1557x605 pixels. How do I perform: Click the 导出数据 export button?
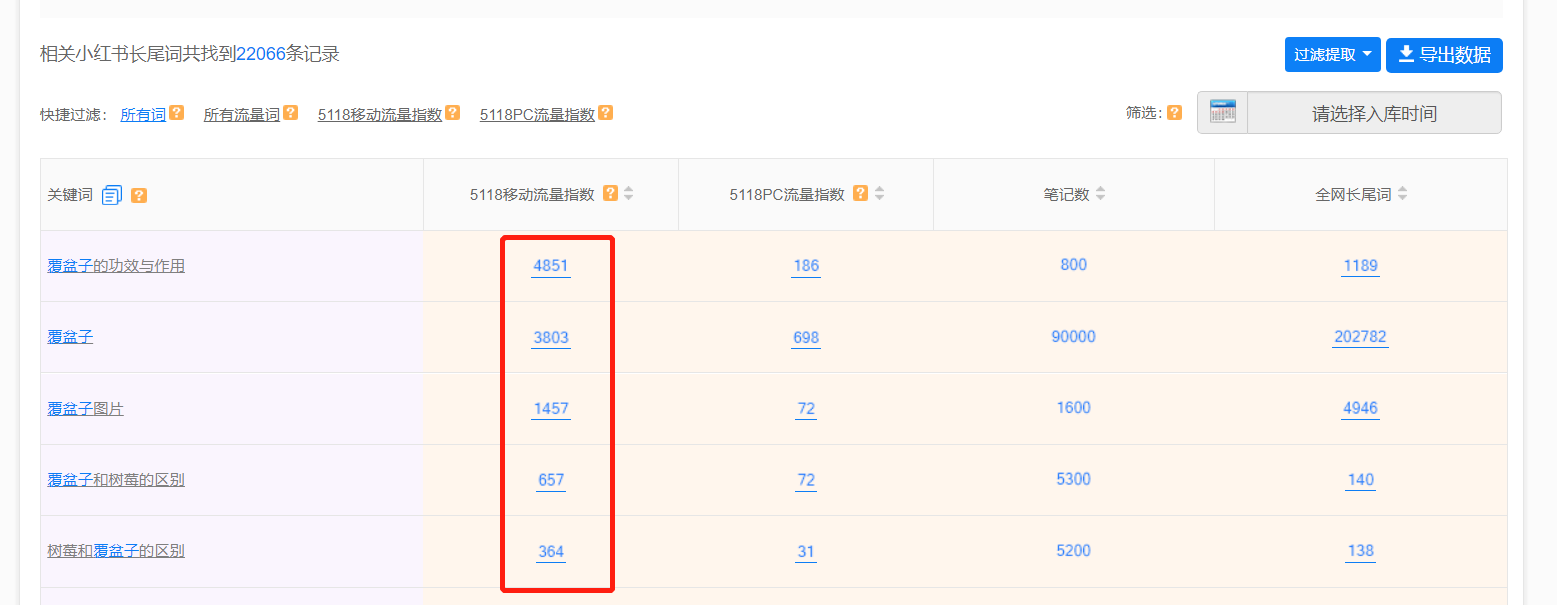(1443, 55)
